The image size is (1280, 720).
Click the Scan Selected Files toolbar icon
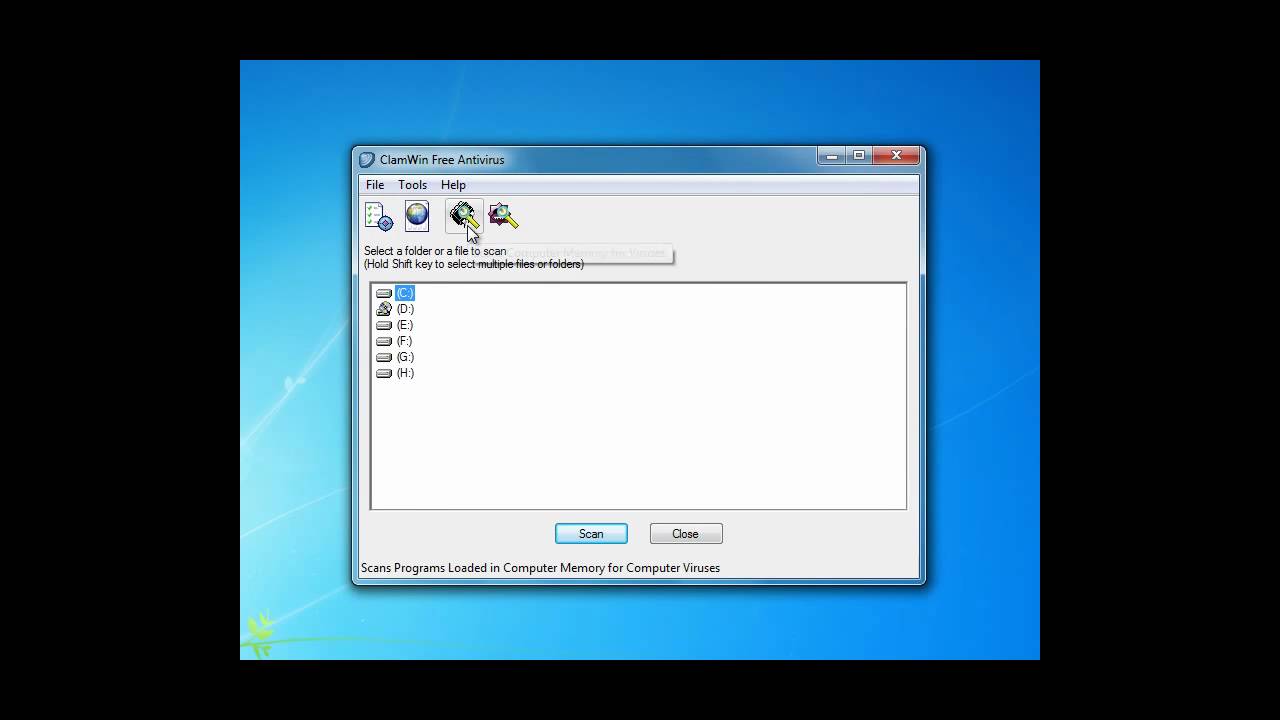[x=503, y=216]
